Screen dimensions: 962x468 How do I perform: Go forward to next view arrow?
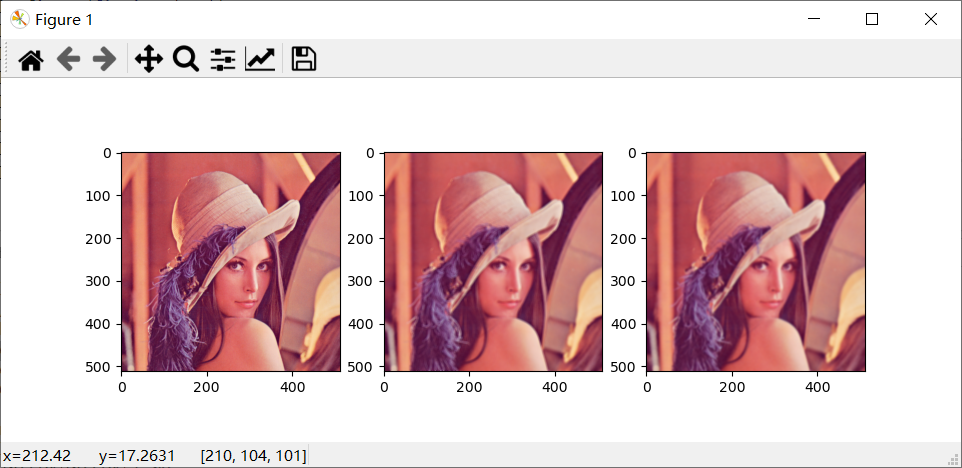click(x=104, y=59)
